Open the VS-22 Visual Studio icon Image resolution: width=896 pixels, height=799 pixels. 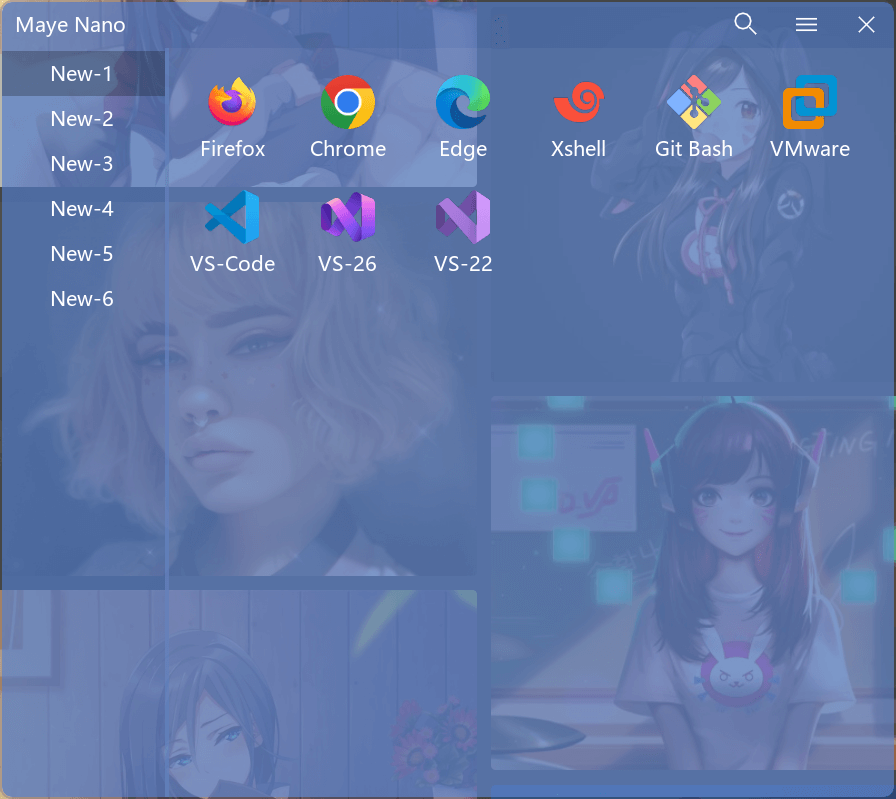463,218
